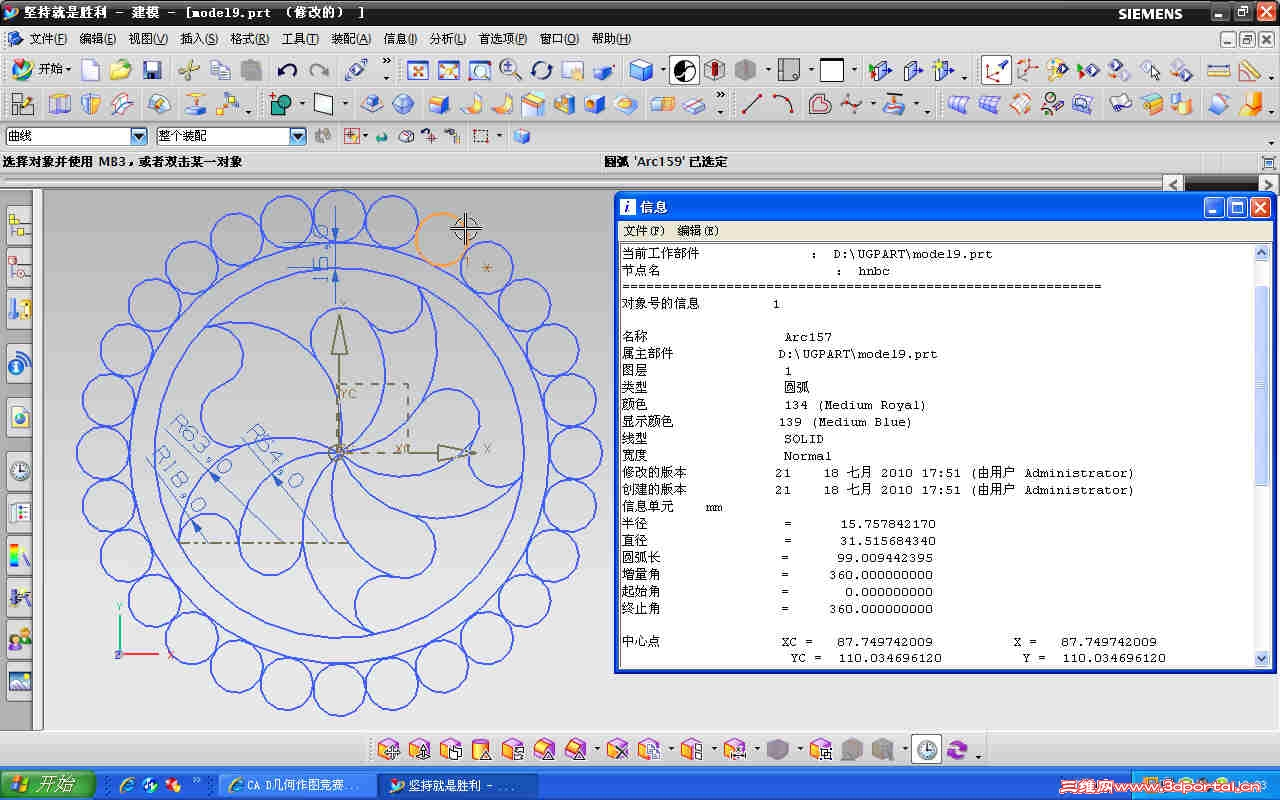The width and height of the screenshot is (1280, 800).
Task: Click the 颜色 value 134 (Medium Royal)
Action: tap(856, 405)
